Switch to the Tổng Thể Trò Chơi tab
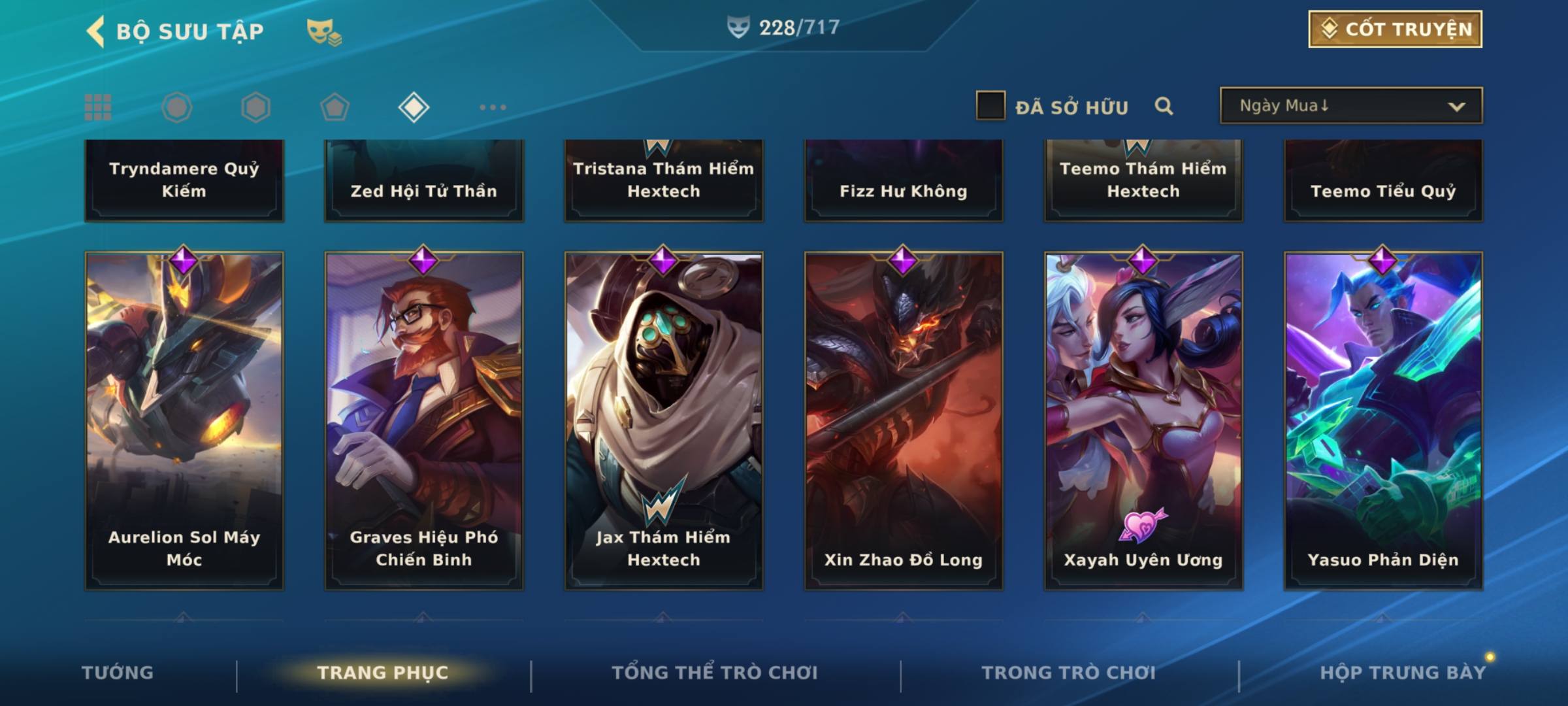Screen dimensions: 1568x706 [715, 673]
